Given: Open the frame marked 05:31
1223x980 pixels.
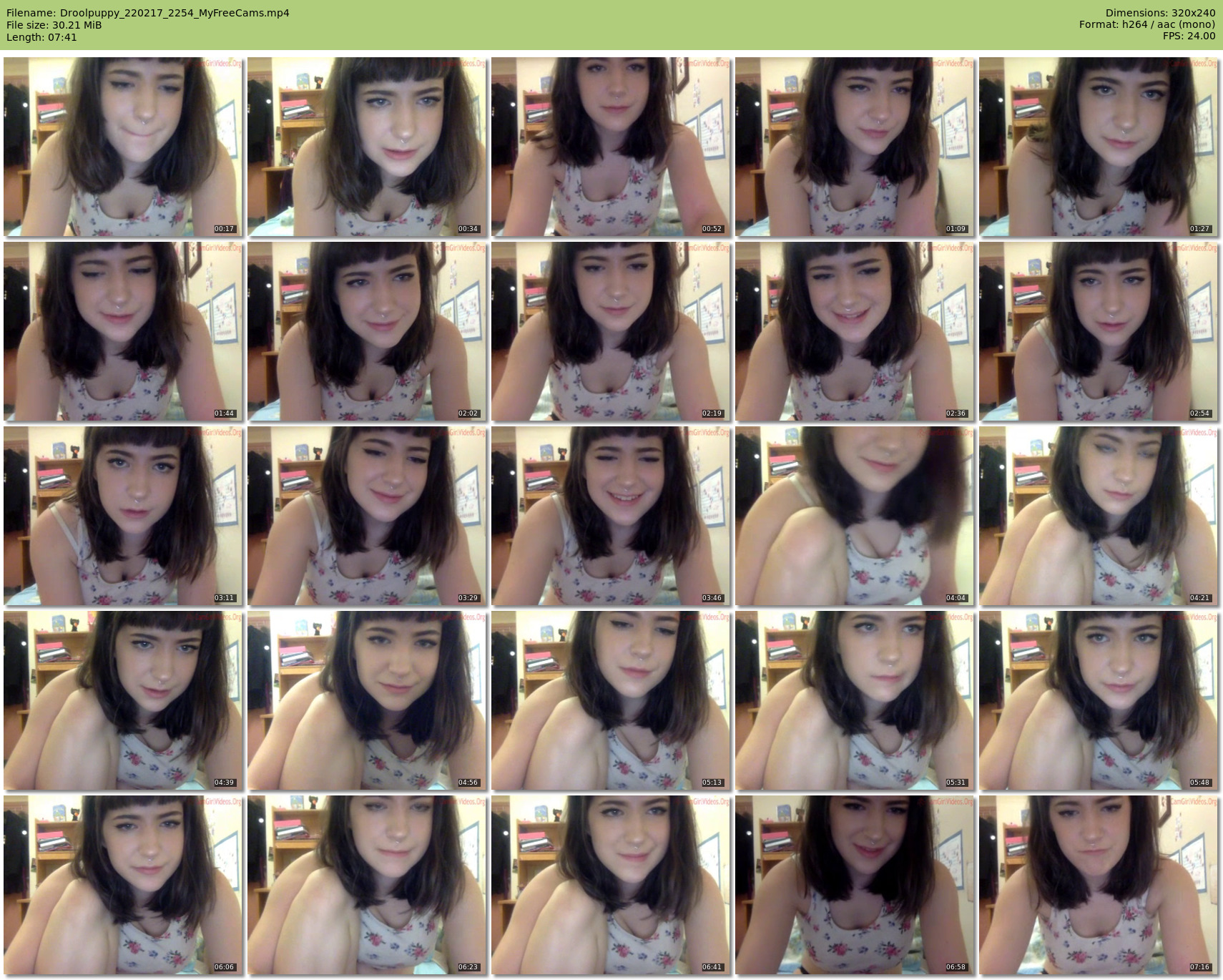Looking at the screenshot, I should click(855, 700).
